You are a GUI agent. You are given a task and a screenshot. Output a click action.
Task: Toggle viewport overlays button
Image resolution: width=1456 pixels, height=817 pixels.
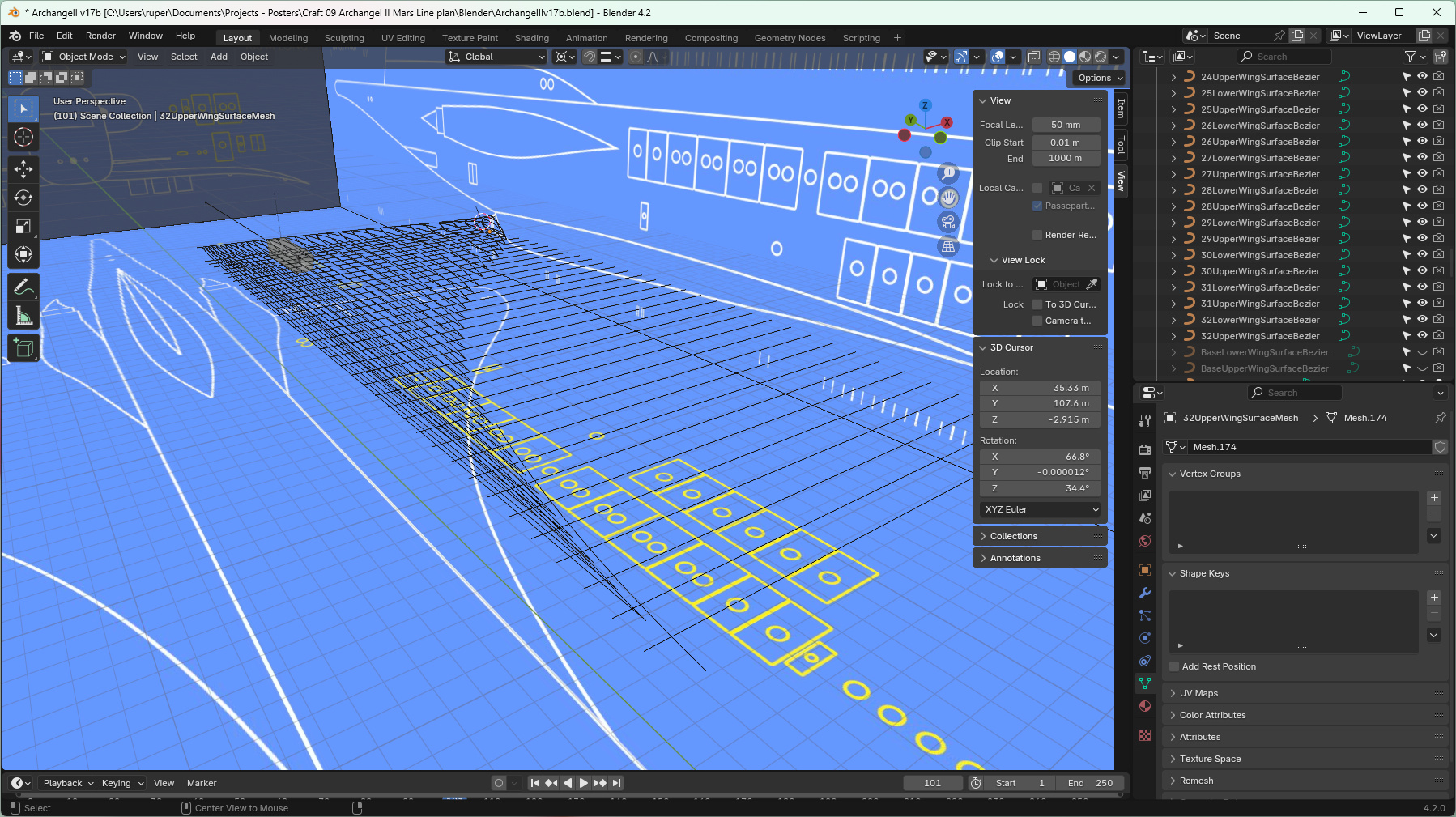[998, 57]
